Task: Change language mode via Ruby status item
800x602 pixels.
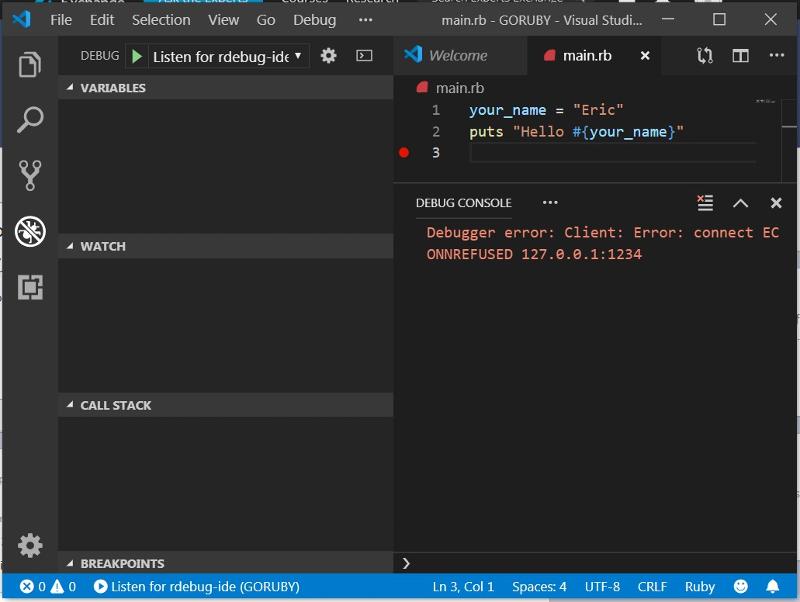Action: pyautogui.click(x=699, y=587)
